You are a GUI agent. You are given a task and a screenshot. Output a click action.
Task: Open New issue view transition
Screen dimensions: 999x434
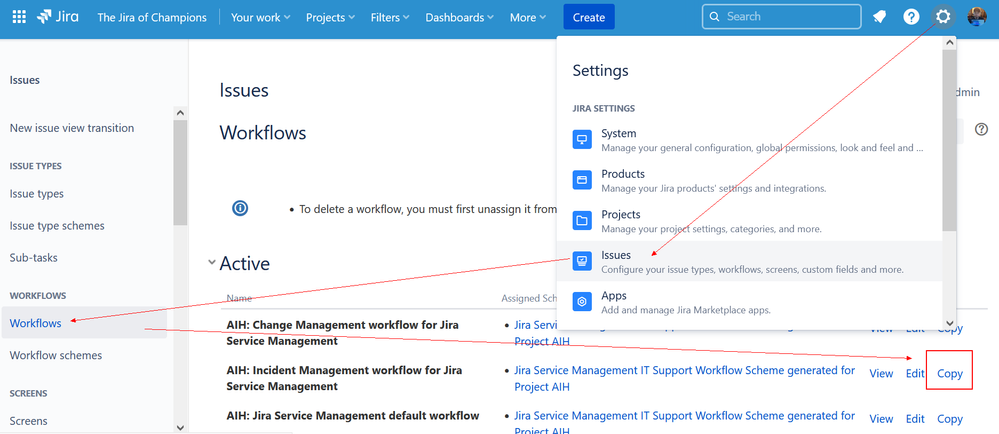point(72,128)
